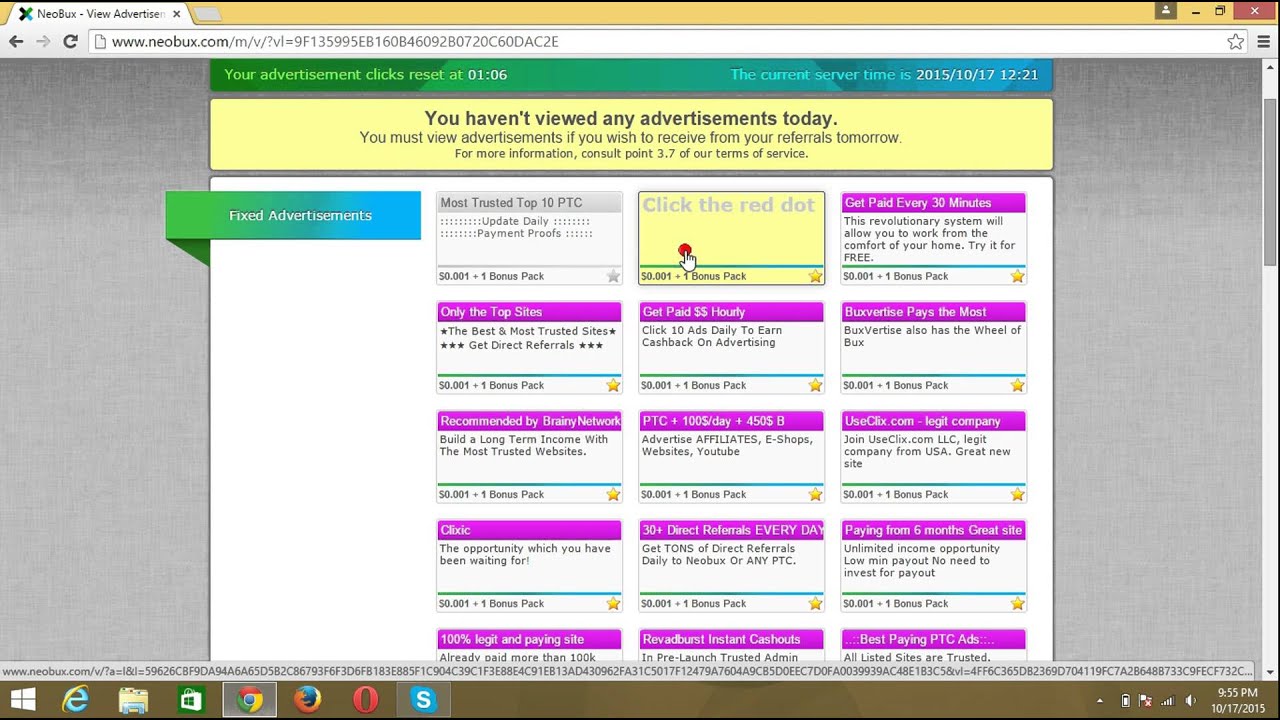Open Chrome menu (three bars)
The image size is (1280, 720).
(x=1264, y=41)
